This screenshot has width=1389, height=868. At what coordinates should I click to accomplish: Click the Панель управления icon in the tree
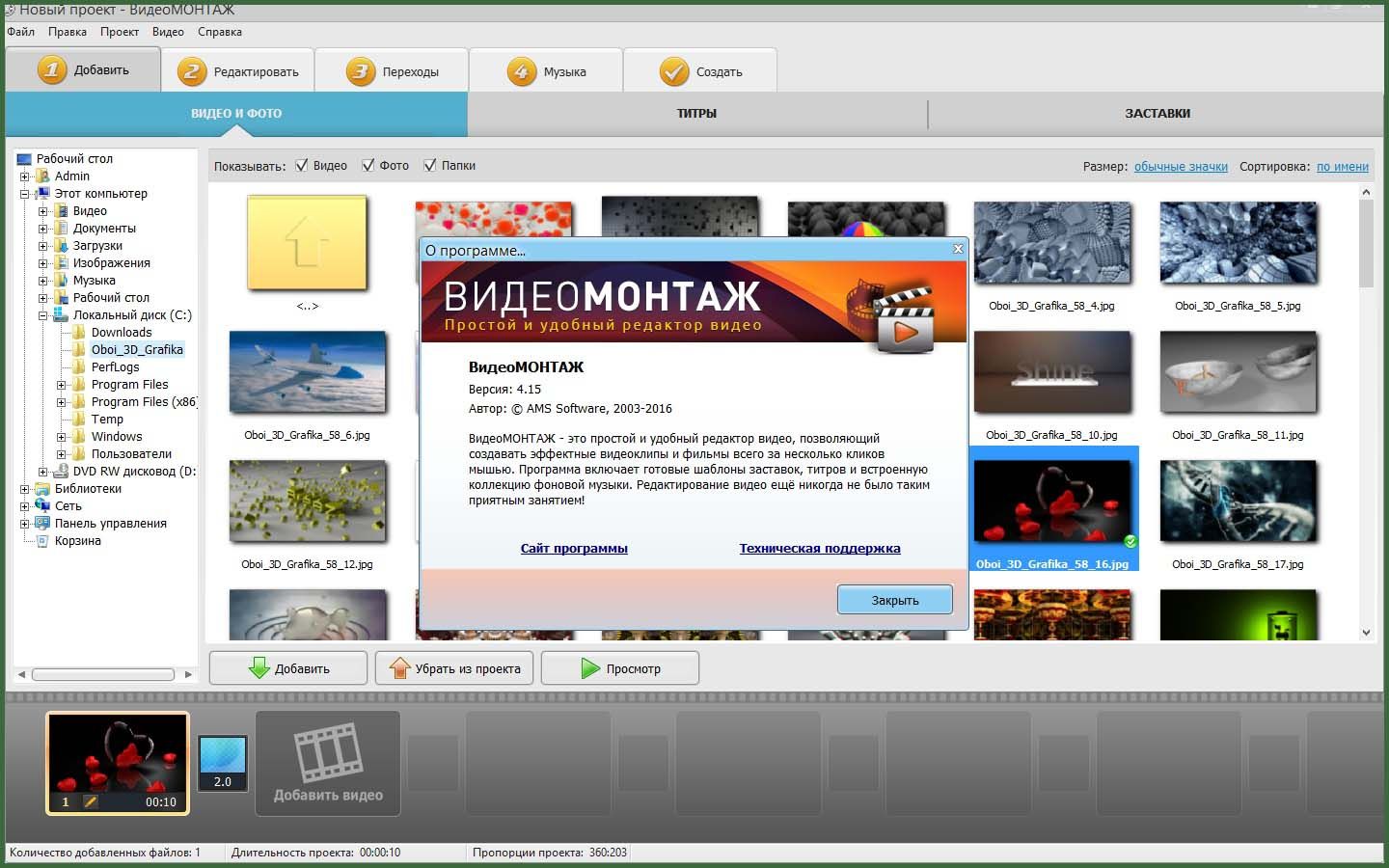click(42, 524)
